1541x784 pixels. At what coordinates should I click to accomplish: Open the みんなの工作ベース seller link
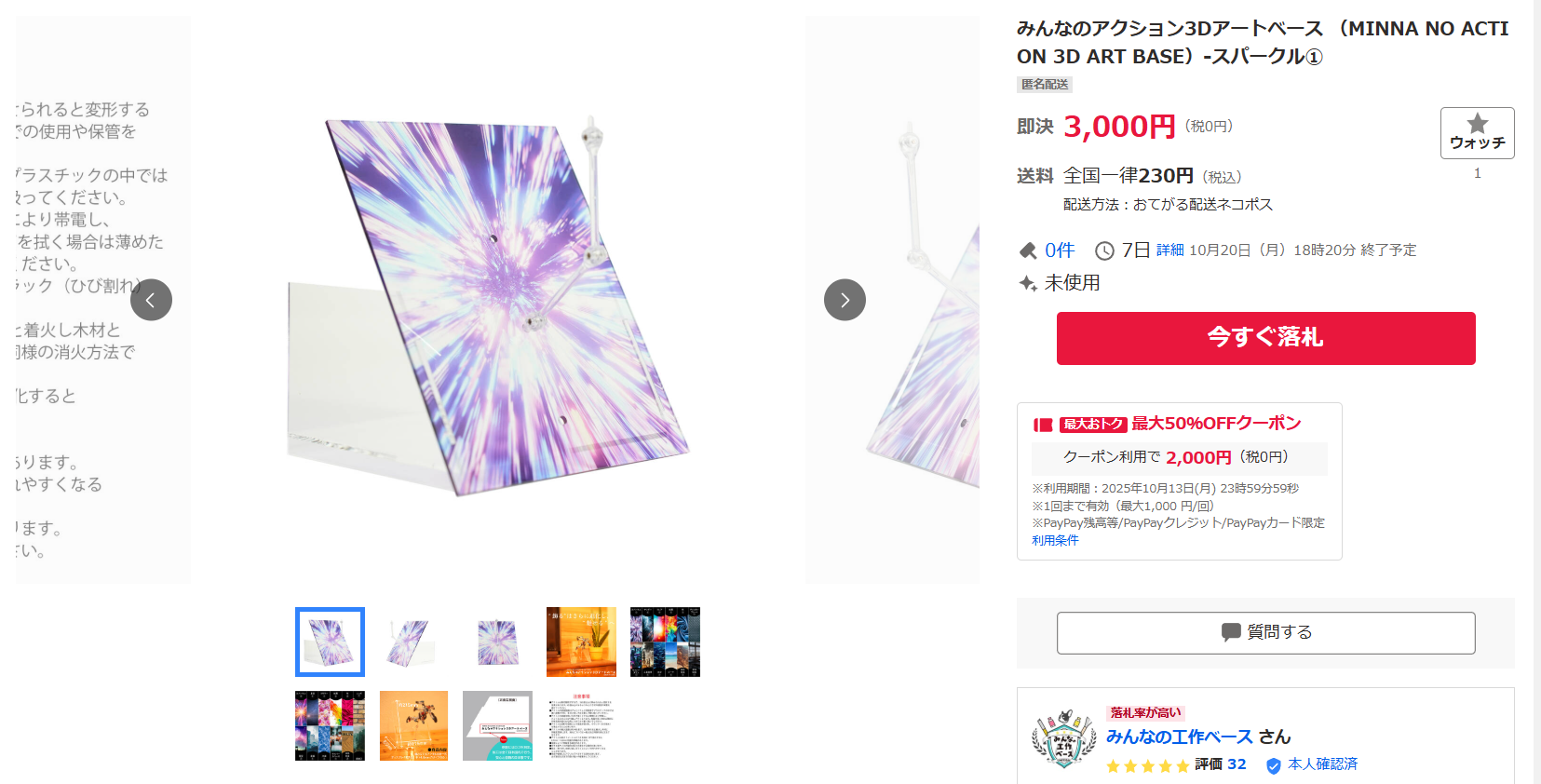pos(1180,737)
